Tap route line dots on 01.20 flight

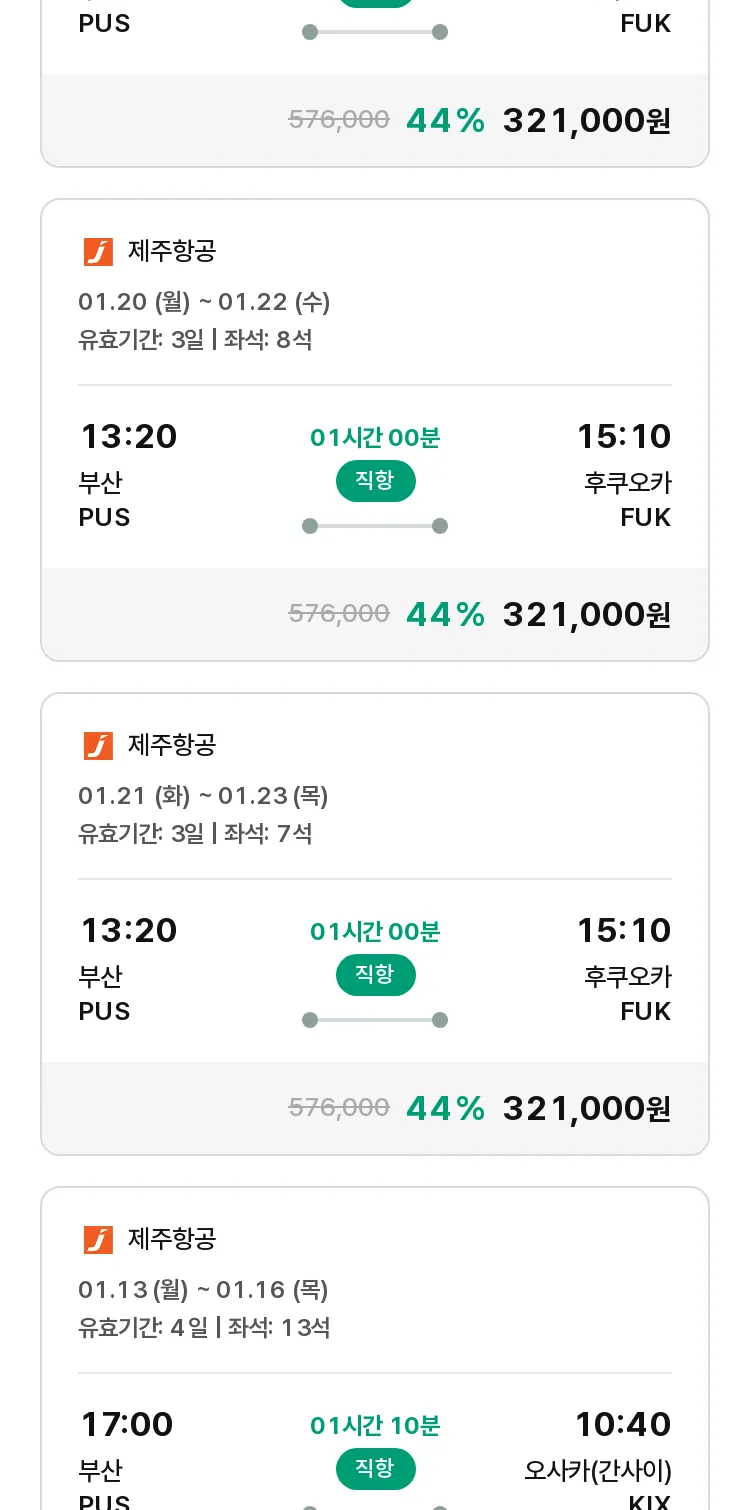click(375, 526)
